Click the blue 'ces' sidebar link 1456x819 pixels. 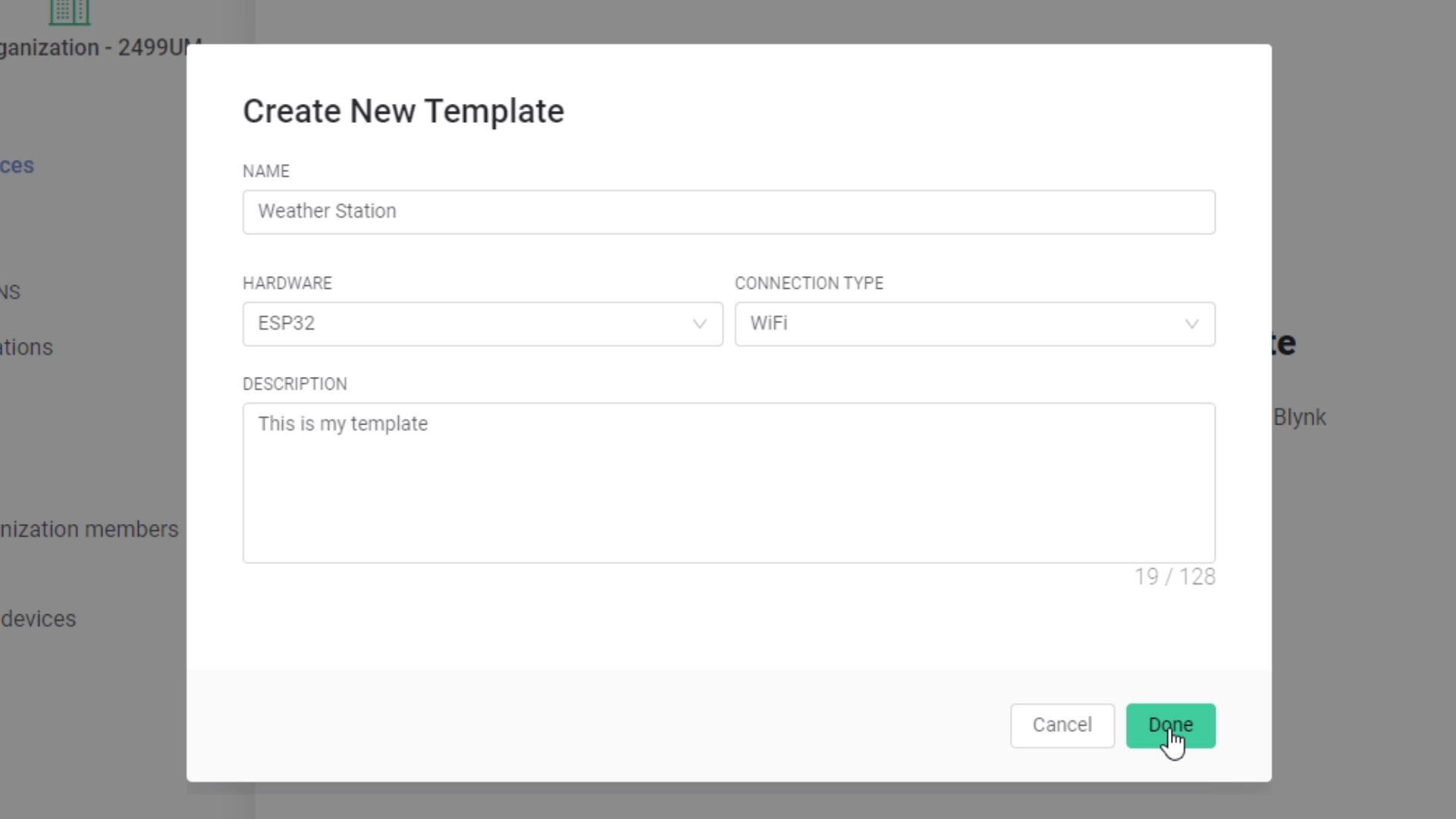[17, 165]
